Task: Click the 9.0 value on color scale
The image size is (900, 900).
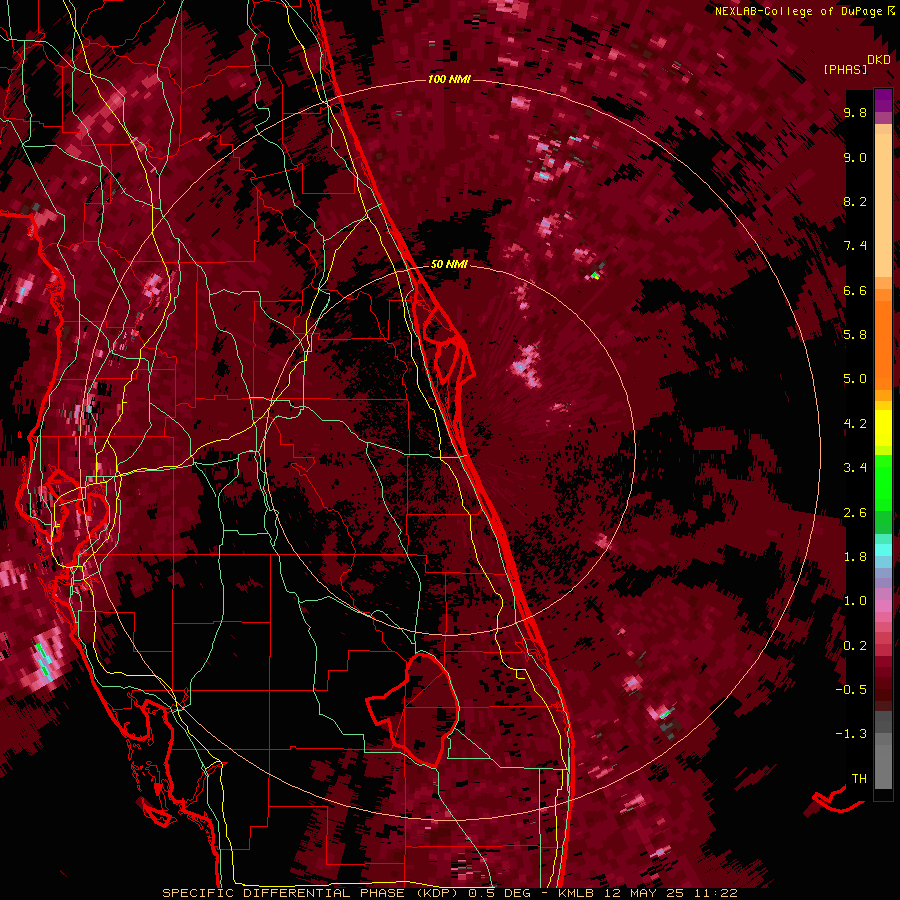Action: coord(855,158)
